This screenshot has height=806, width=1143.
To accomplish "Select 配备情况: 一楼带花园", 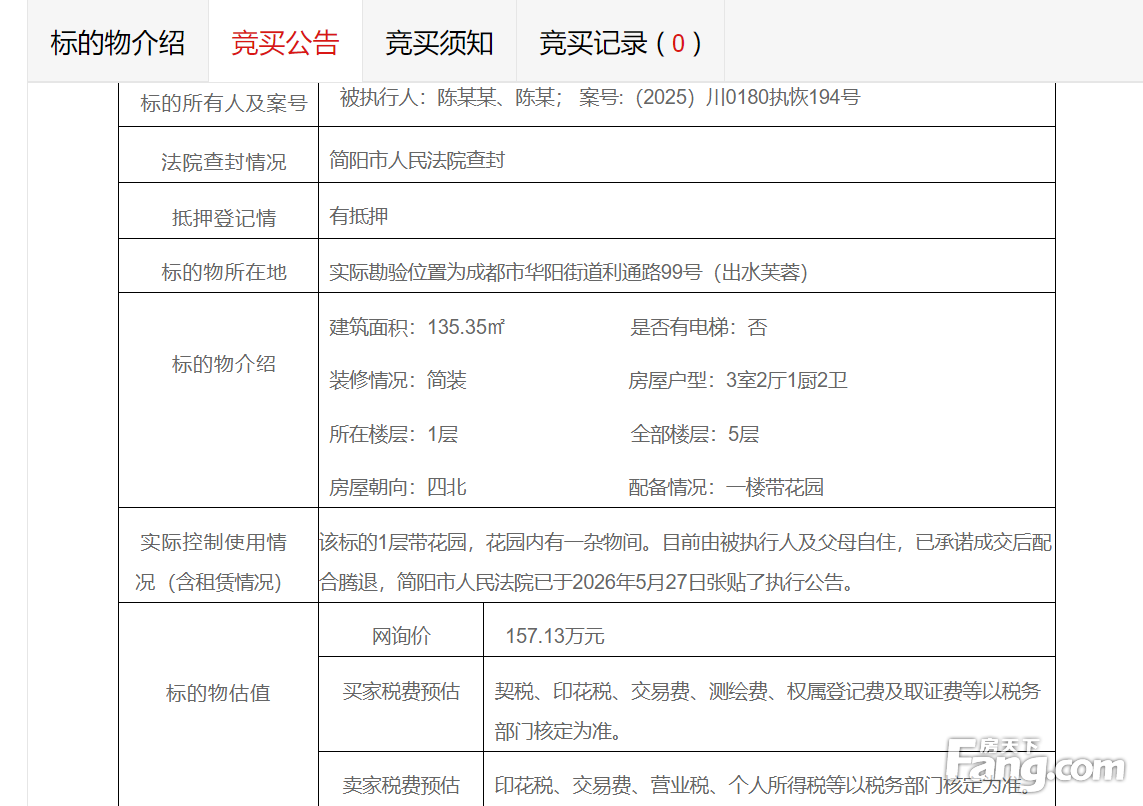I will [726, 487].
